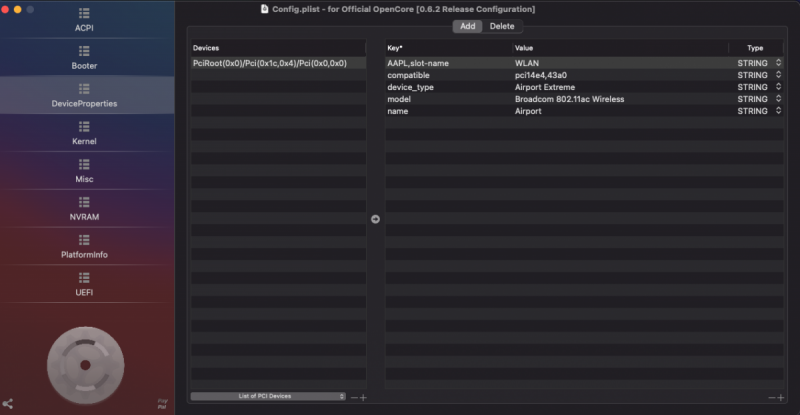The image size is (800, 415).
Task: Click the Airport Extreme value cell
Action: pyautogui.click(x=620, y=87)
